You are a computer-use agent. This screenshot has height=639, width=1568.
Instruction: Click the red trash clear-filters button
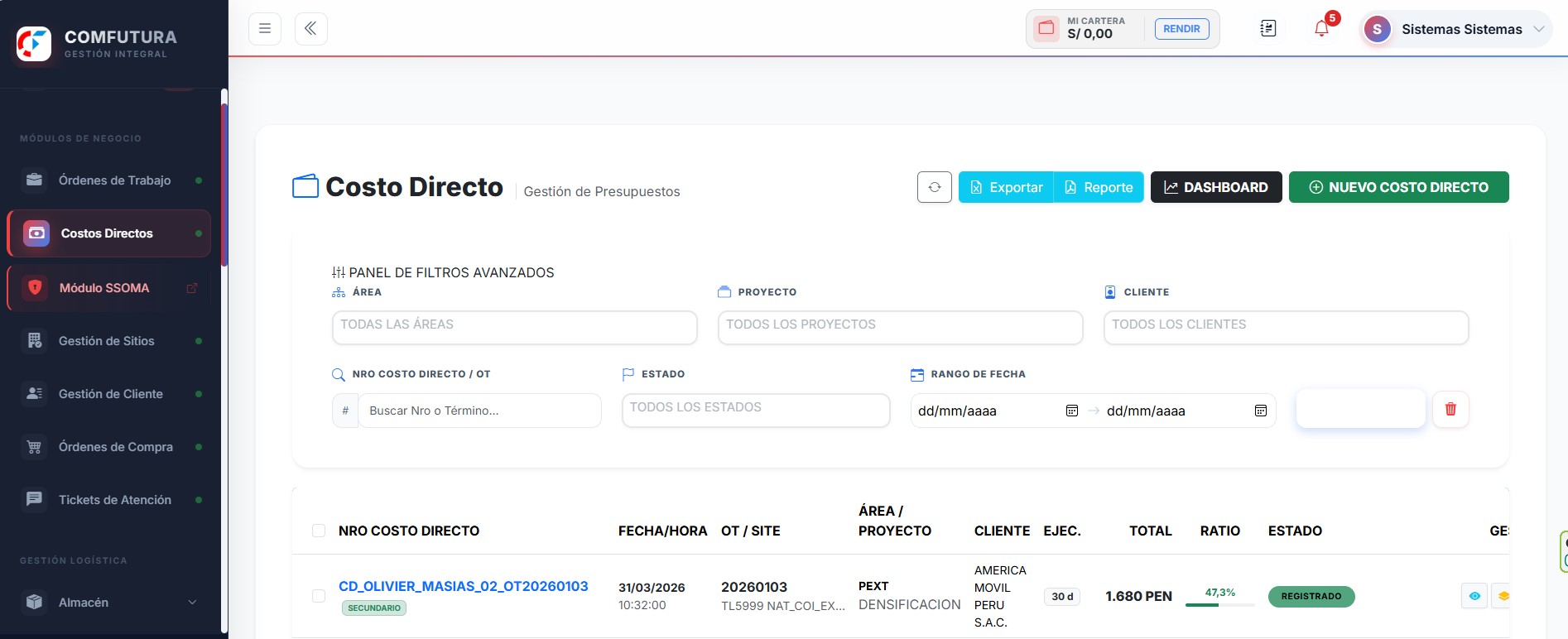[1450, 409]
